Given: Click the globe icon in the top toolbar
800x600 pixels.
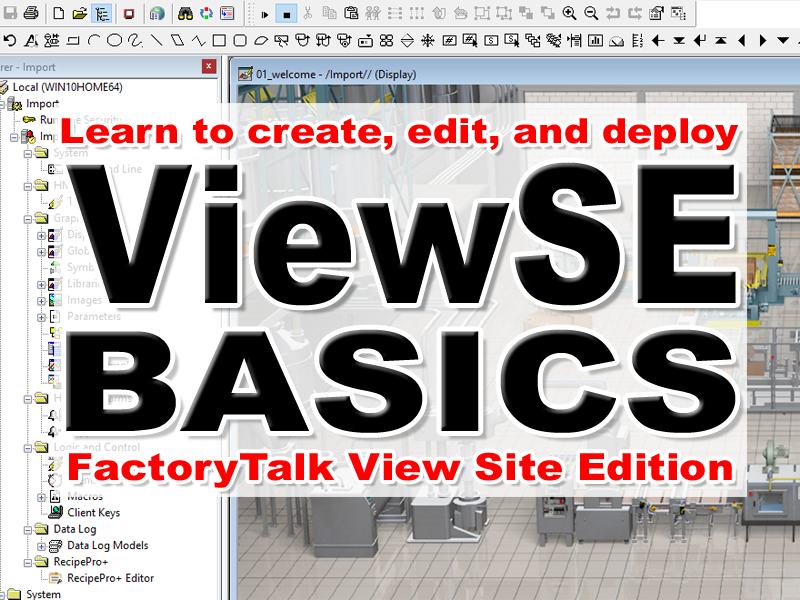Looking at the screenshot, I should pyautogui.click(x=157, y=13).
